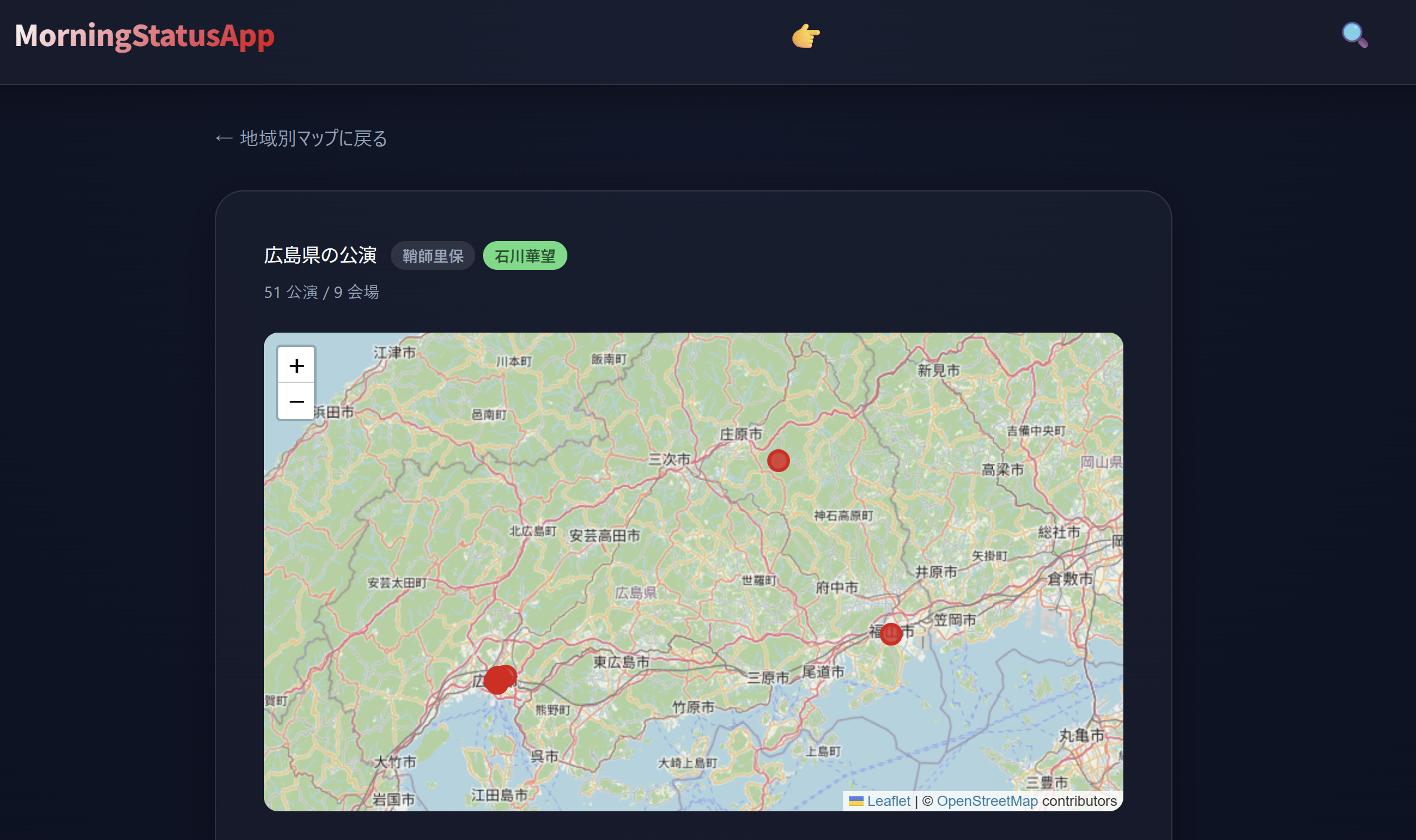Zoom in the map with plus button
1416x840 pixels.
click(x=296, y=365)
